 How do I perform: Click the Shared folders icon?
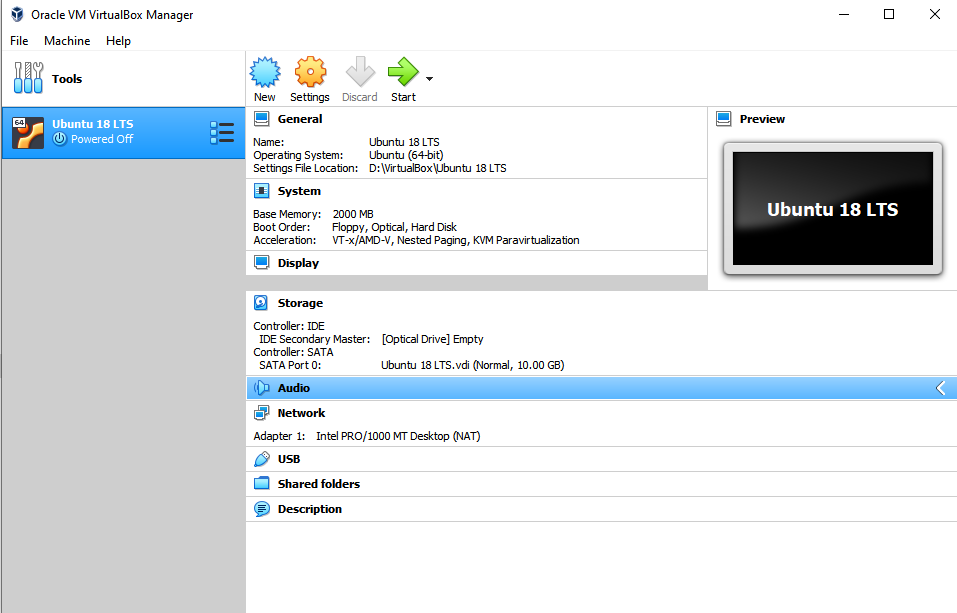[x=261, y=484]
